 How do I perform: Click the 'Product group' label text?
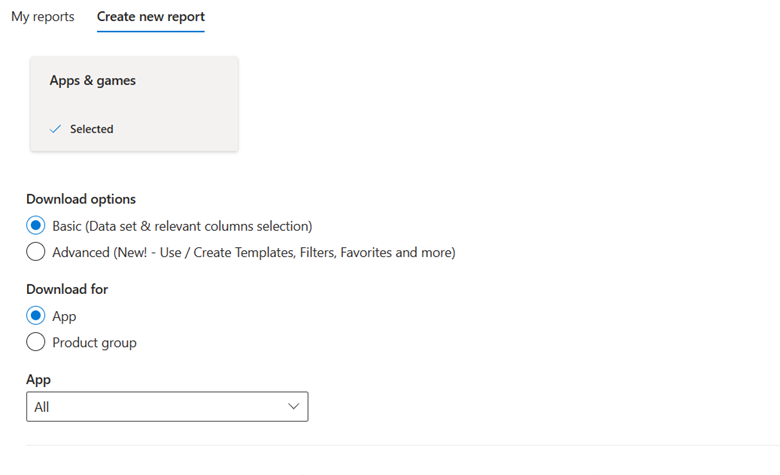pos(94,342)
